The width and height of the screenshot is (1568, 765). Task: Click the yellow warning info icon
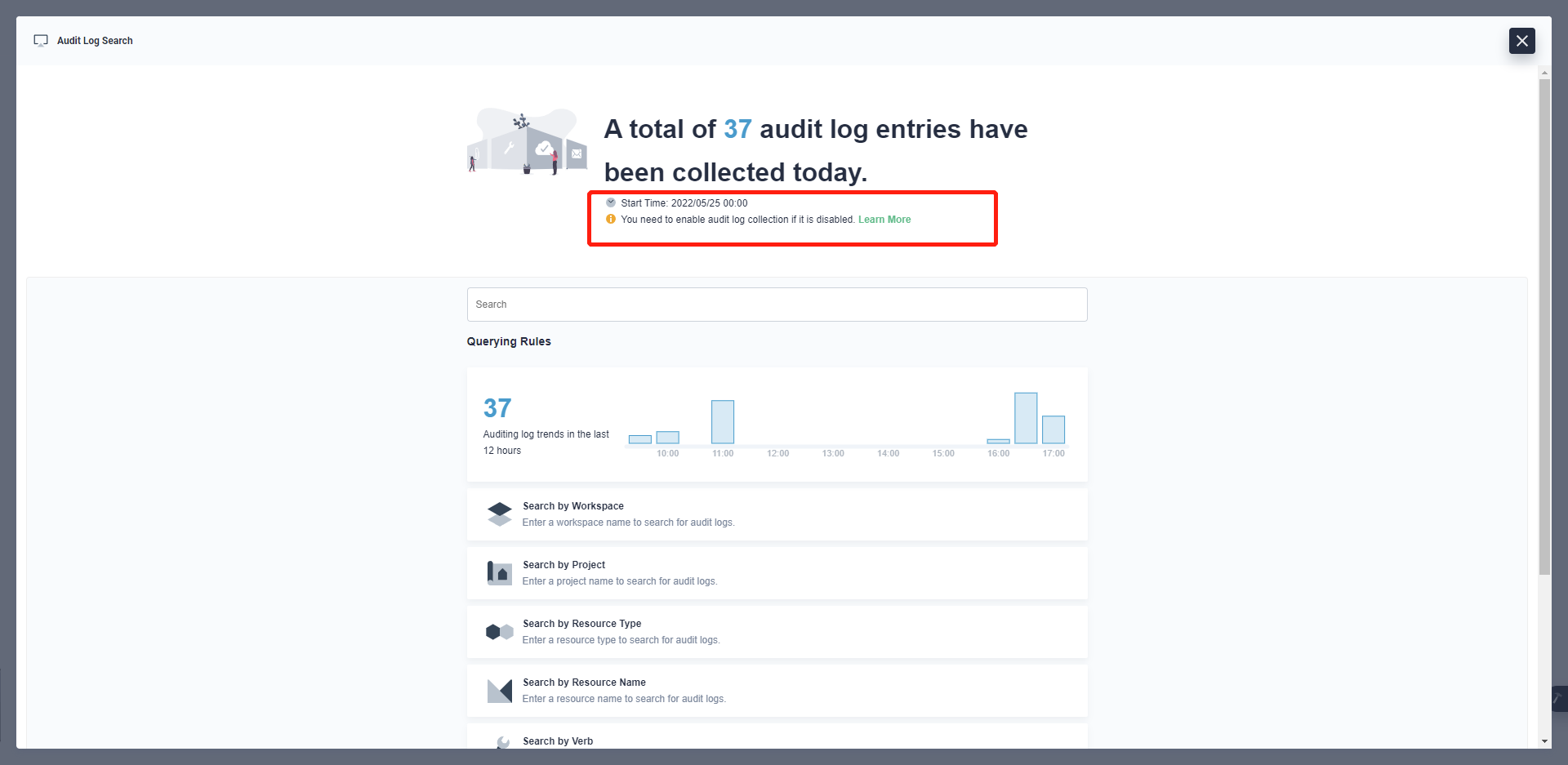click(x=610, y=219)
